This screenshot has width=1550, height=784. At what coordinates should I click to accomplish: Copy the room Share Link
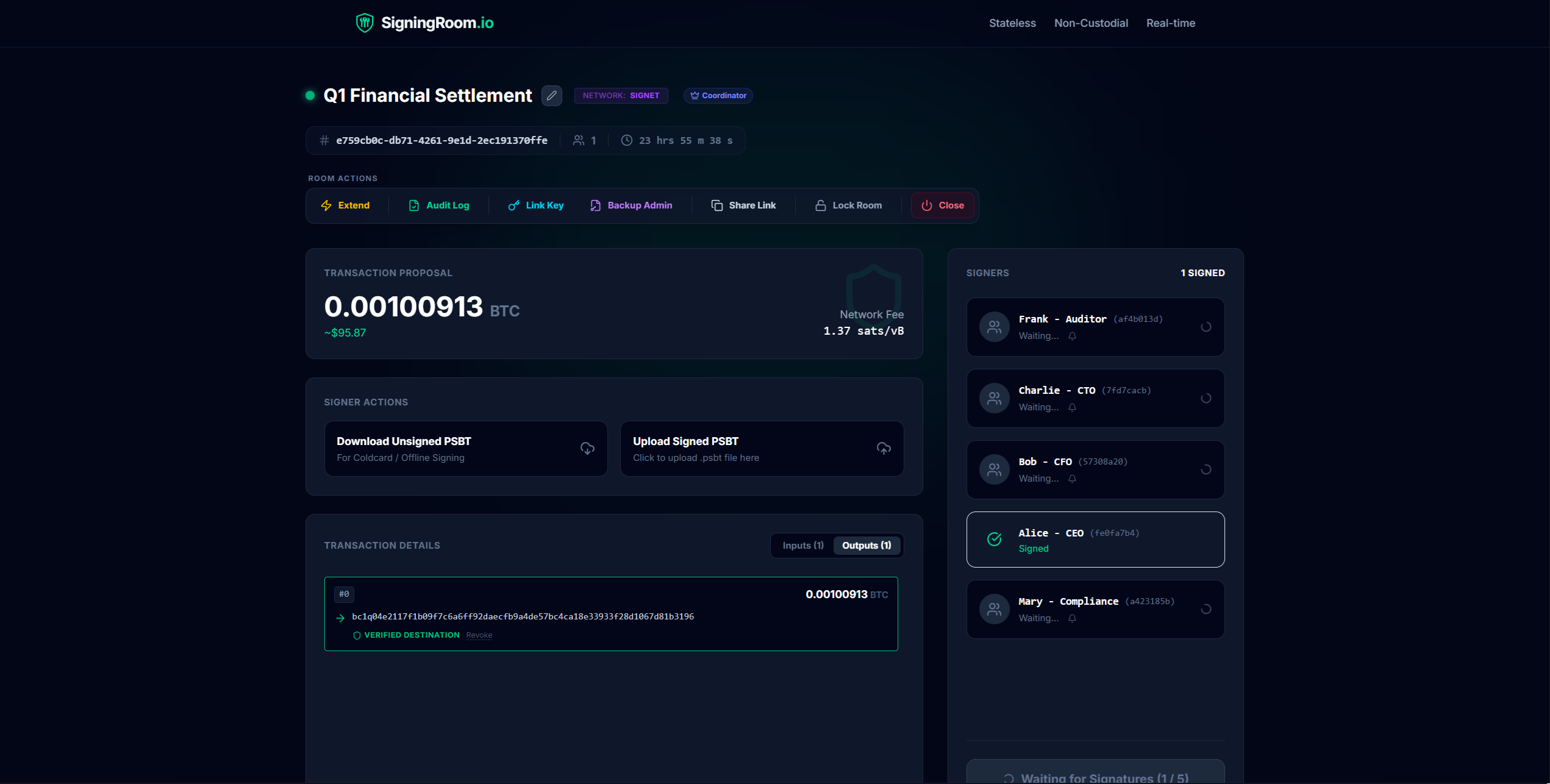coord(743,205)
